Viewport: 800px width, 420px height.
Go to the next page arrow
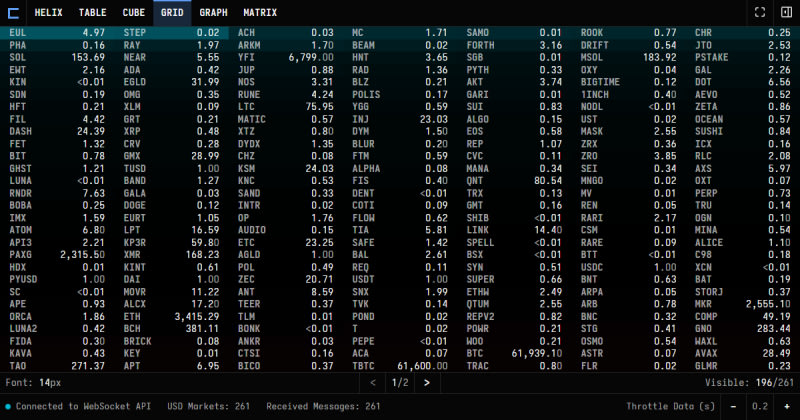pyautogui.click(x=426, y=382)
